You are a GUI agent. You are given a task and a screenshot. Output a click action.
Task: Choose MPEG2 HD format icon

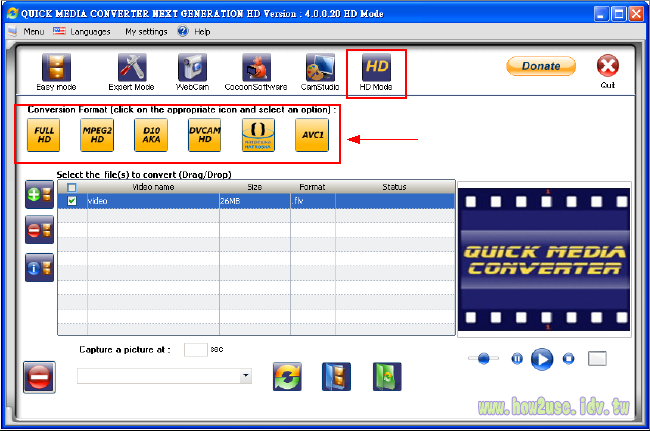coord(97,134)
